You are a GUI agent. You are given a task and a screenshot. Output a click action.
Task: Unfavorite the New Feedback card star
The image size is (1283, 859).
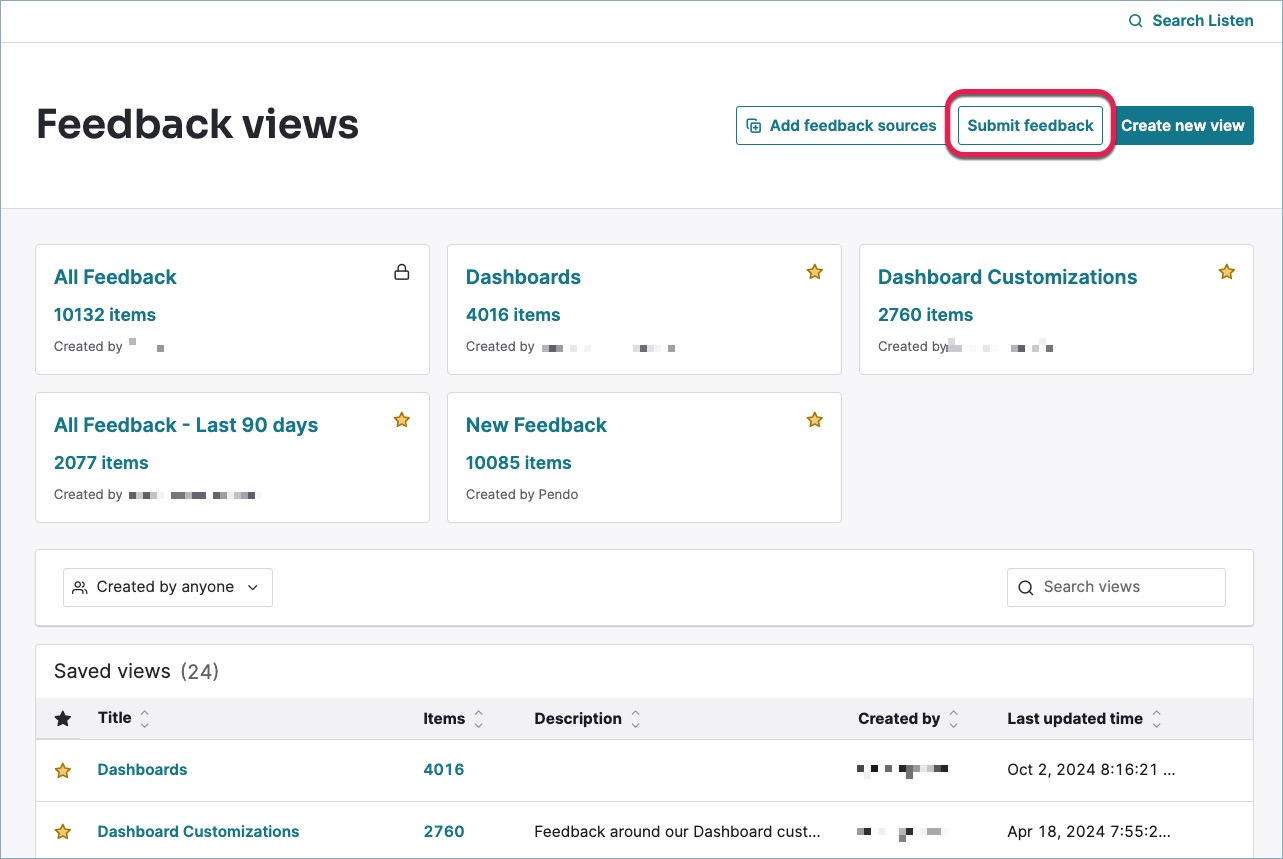(814, 420)
